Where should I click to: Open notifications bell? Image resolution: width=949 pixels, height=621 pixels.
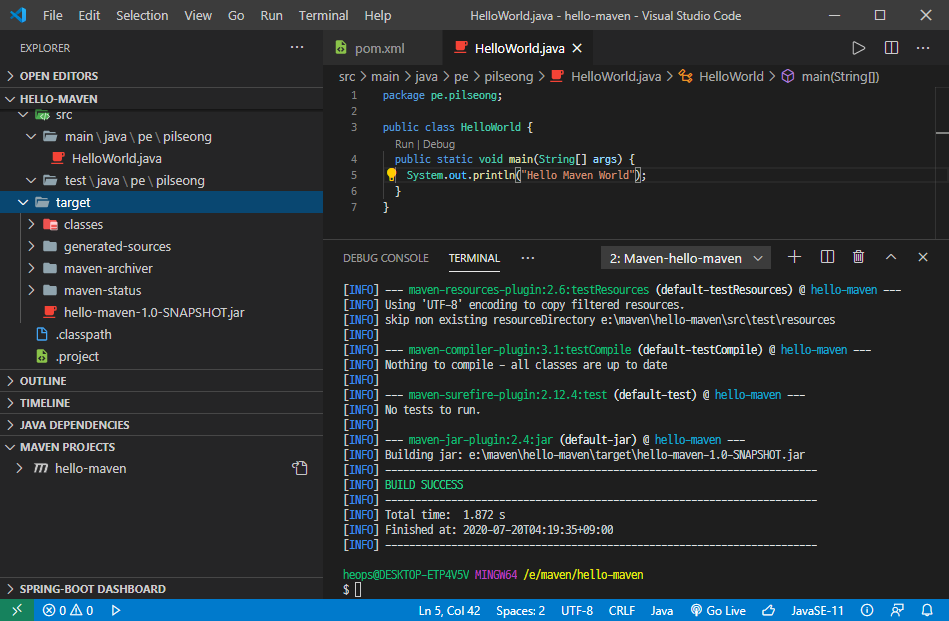click(927, 610)
